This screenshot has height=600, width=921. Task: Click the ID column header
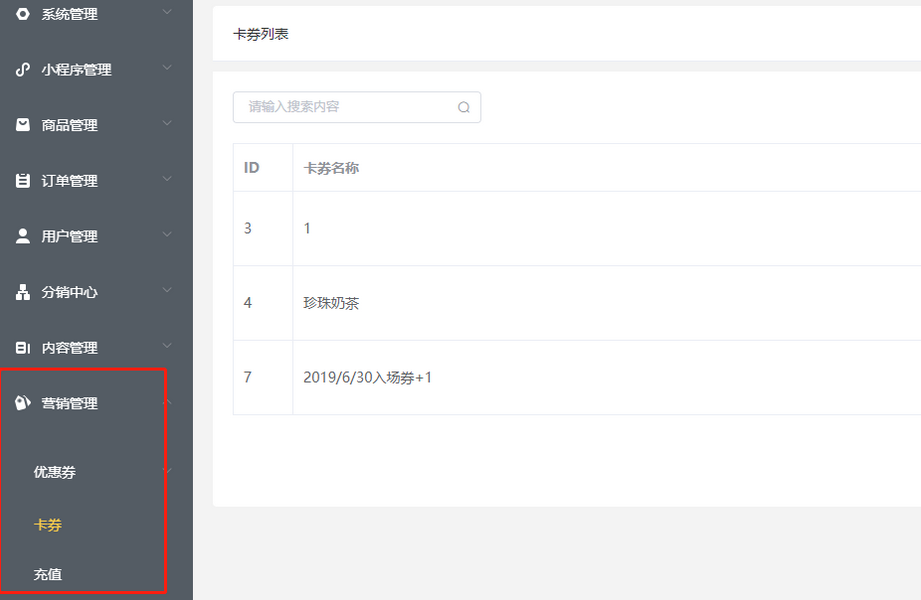tap(251, 167)
